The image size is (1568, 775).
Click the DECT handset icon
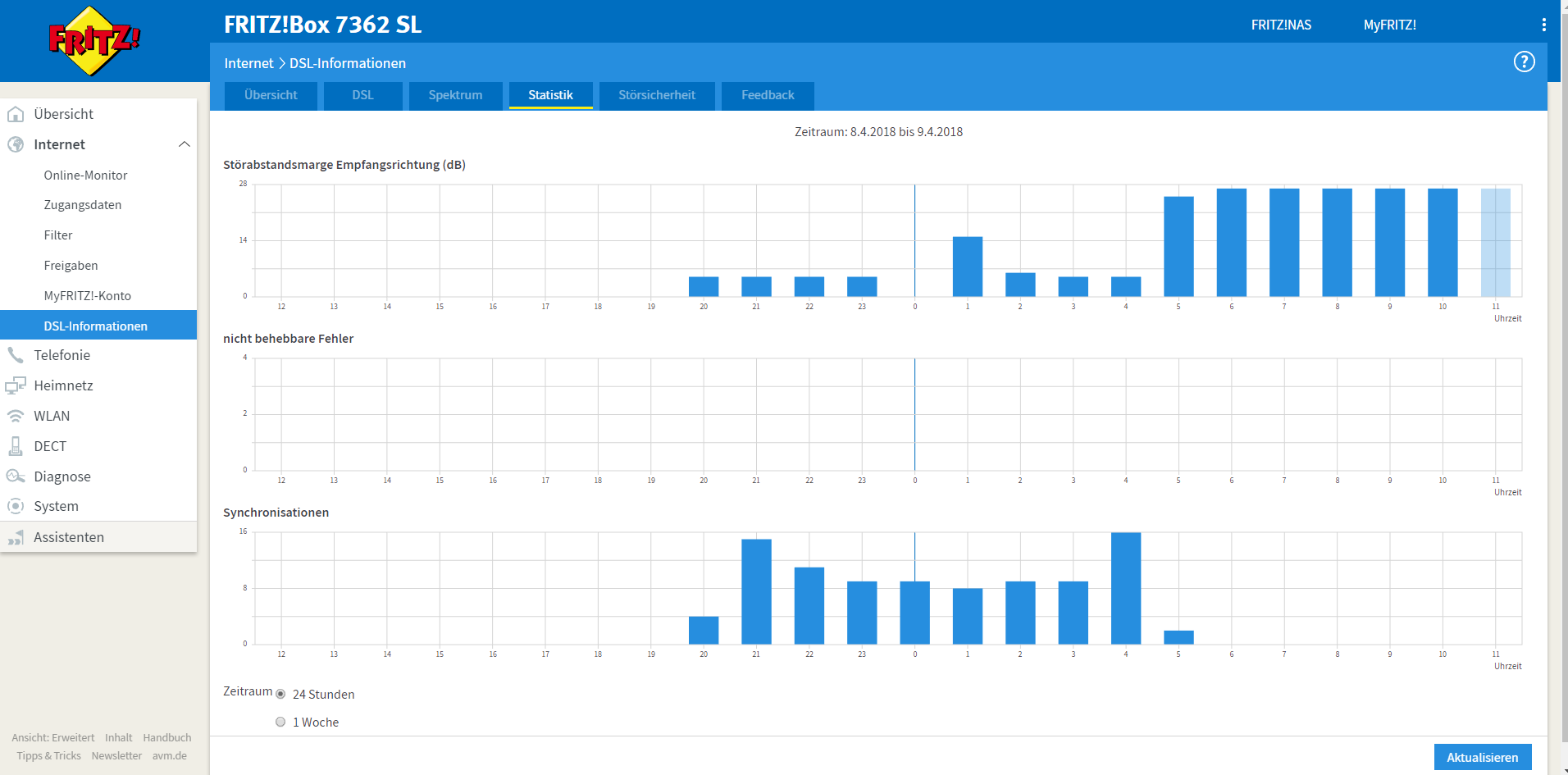tap(16, 446)
